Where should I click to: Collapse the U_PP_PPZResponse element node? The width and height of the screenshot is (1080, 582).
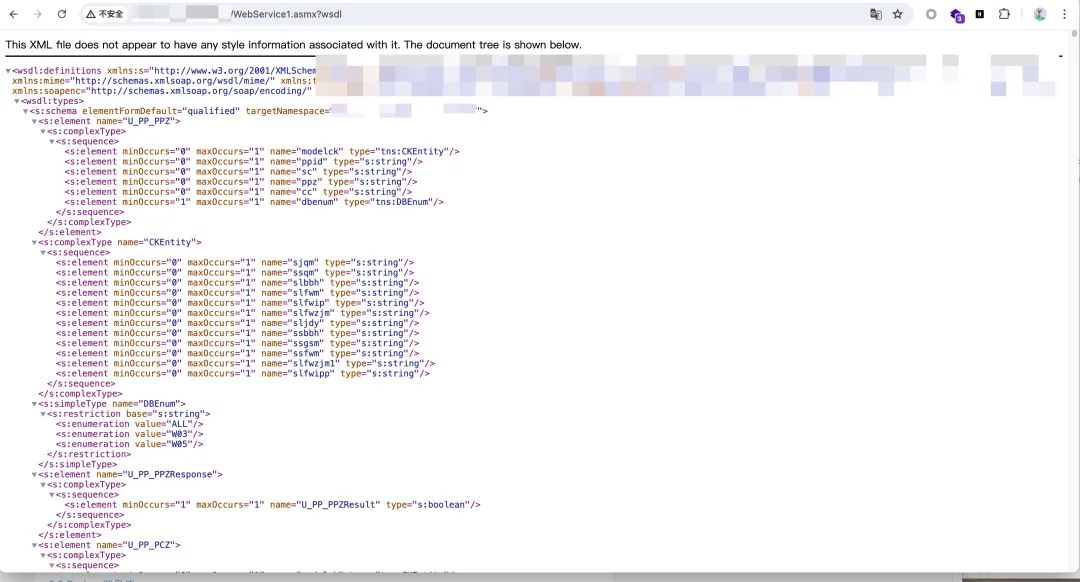35,474
